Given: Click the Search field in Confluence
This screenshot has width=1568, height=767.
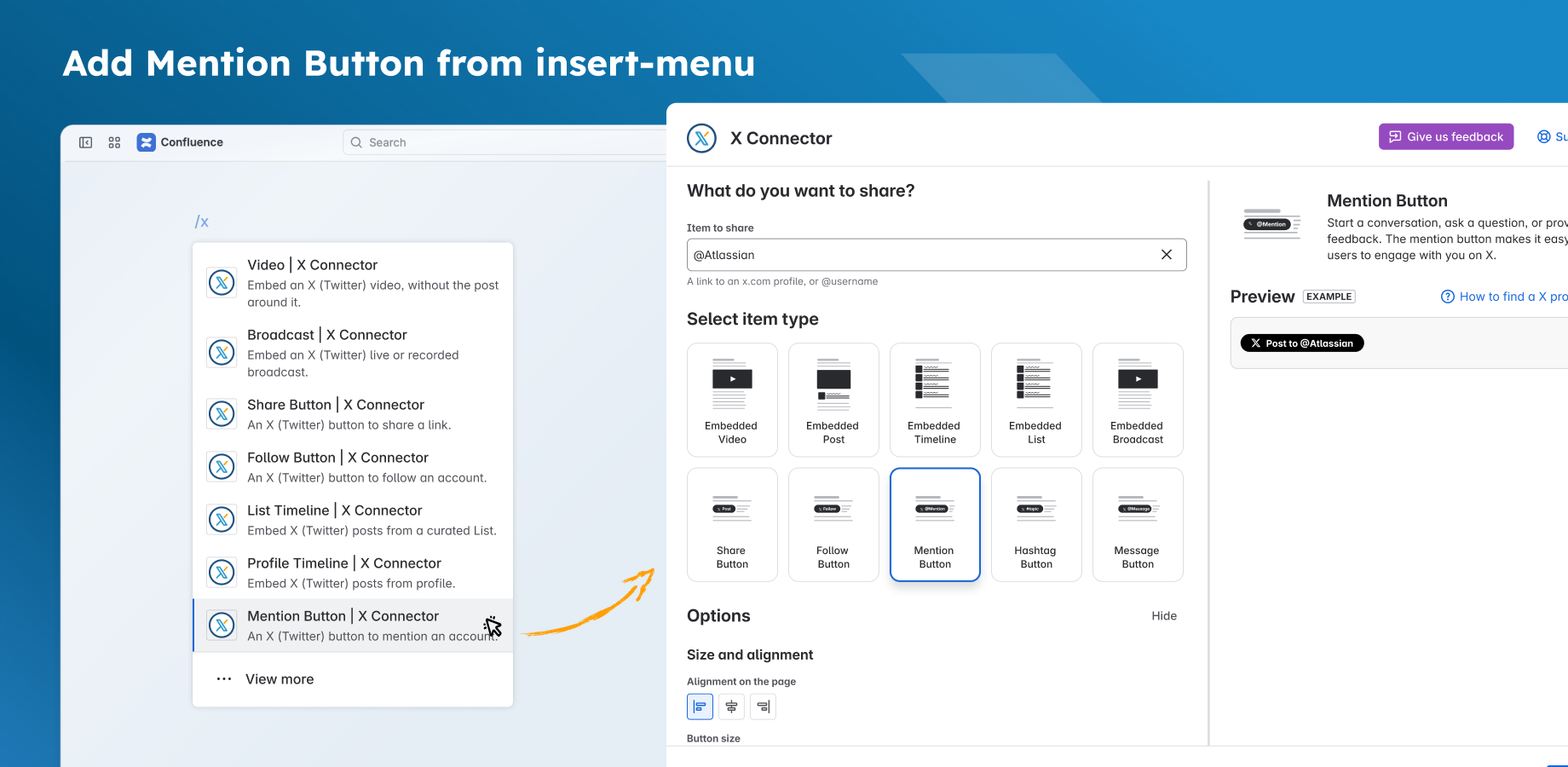Looking at the screenshot, I should 504,142.
